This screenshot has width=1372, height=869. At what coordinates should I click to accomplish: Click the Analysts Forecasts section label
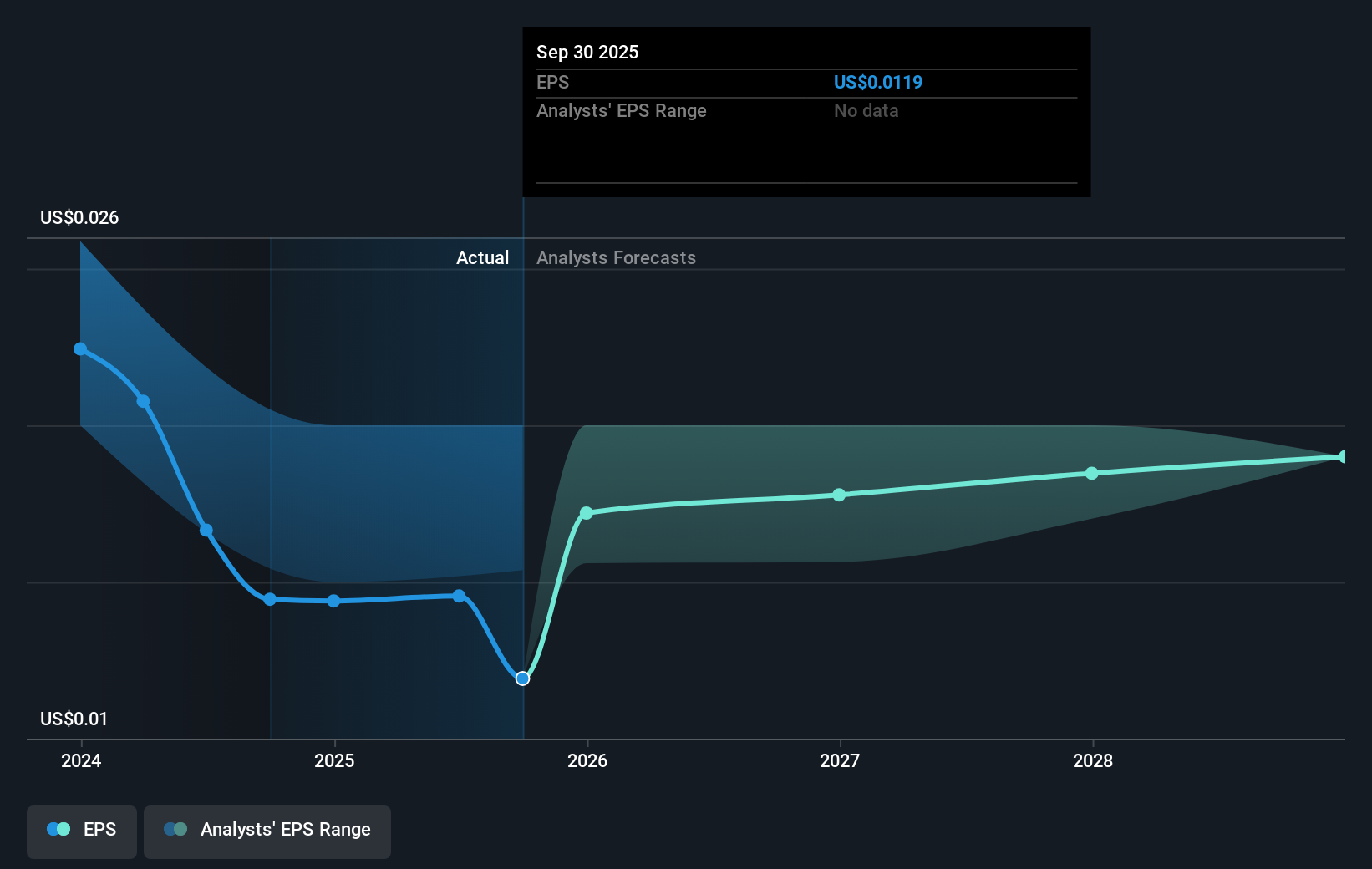[616, 258]
